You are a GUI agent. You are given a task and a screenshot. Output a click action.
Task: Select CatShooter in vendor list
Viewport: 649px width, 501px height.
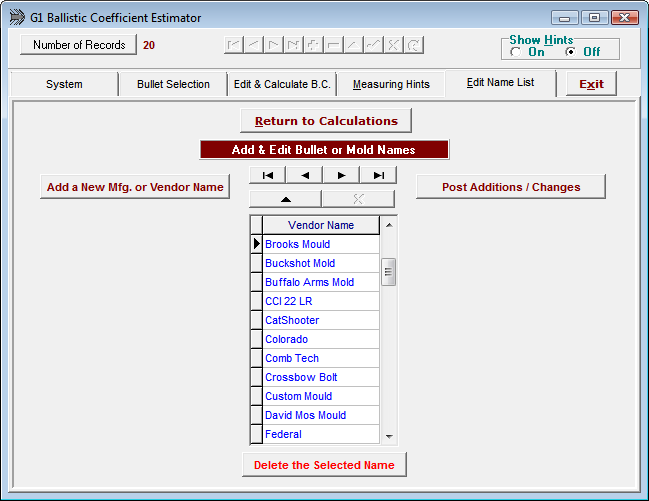[x=321, y=320]
